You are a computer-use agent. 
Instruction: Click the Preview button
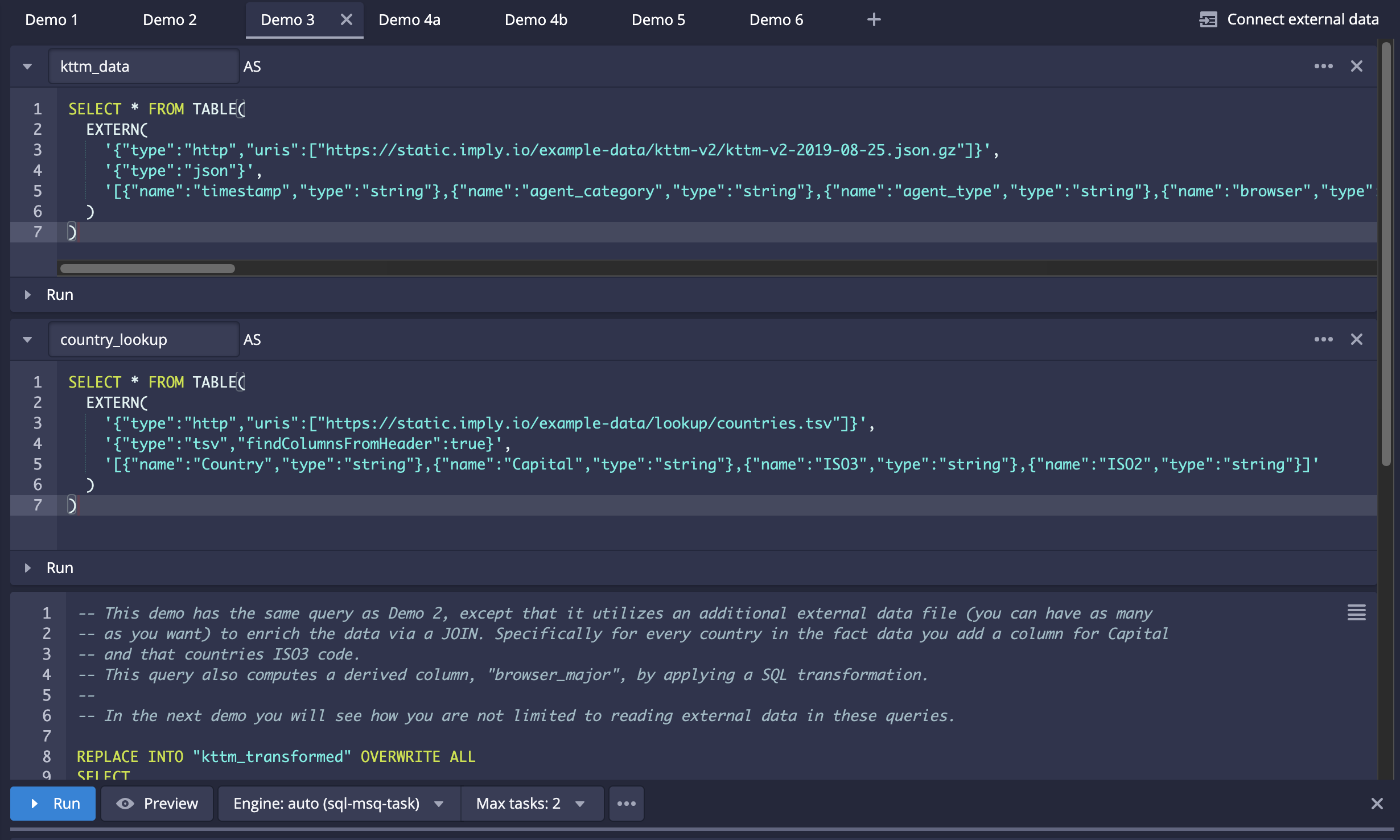click(x=157, y=804)
